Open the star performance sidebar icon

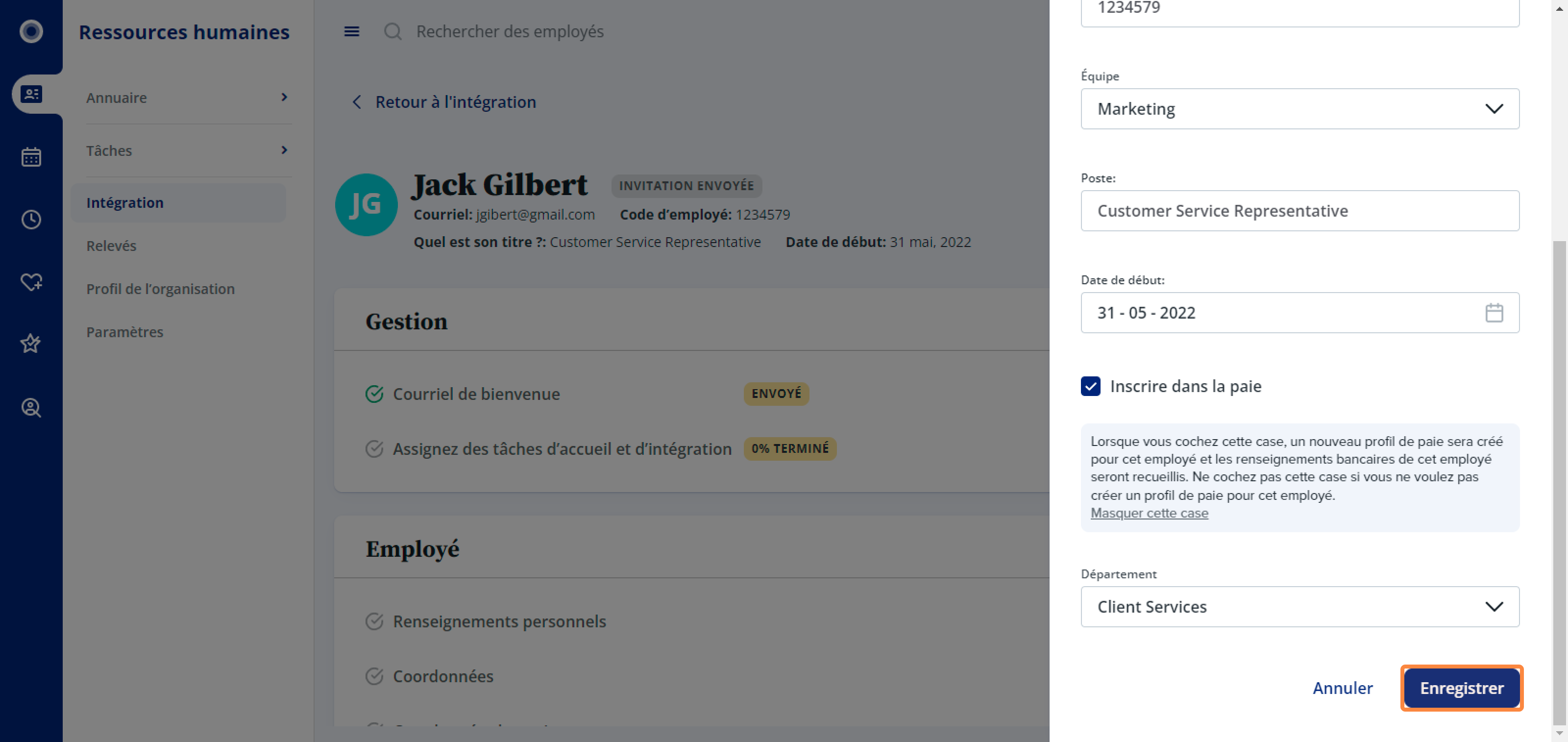[31, 344]
